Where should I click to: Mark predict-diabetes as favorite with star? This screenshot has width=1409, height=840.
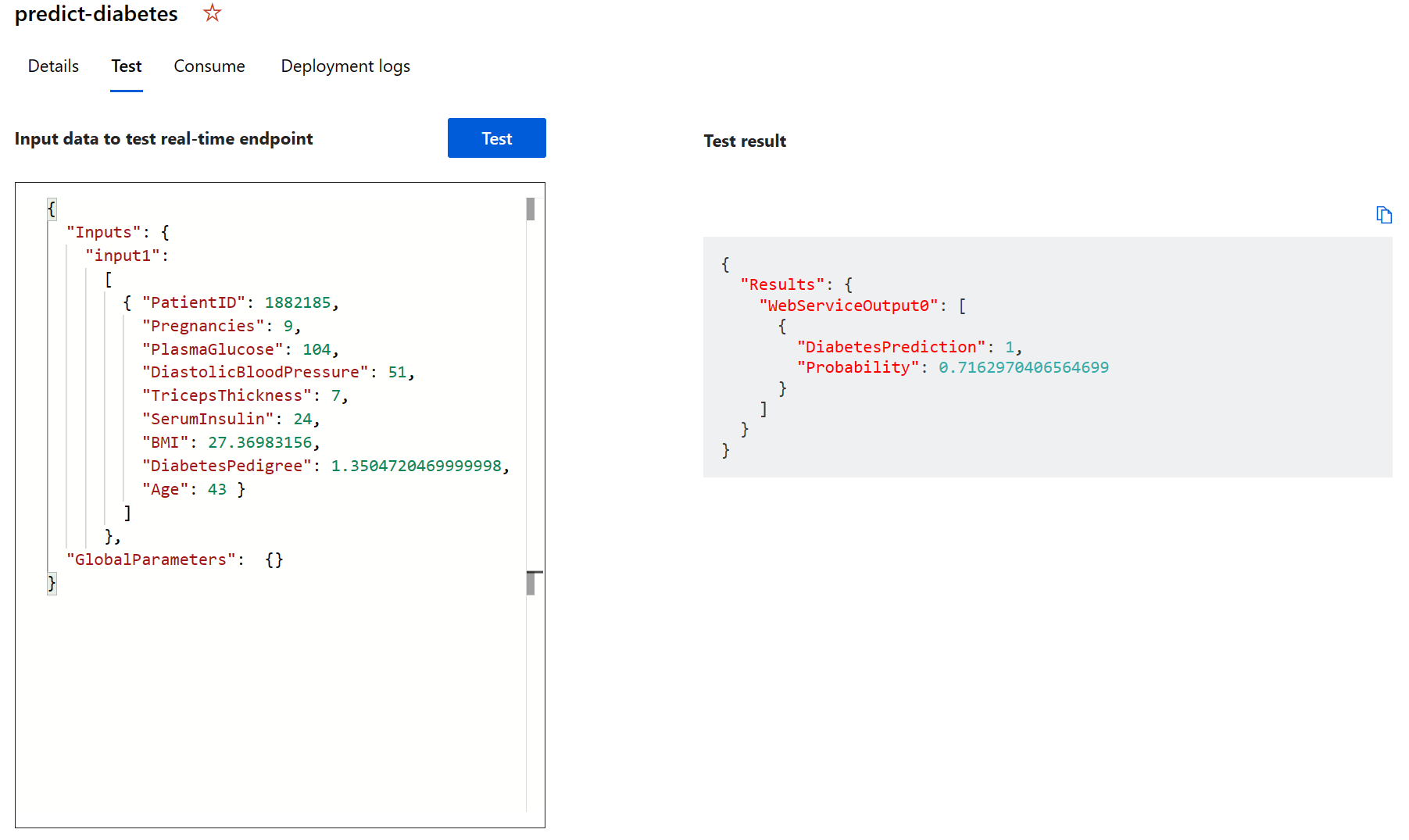tap(212, 13)
